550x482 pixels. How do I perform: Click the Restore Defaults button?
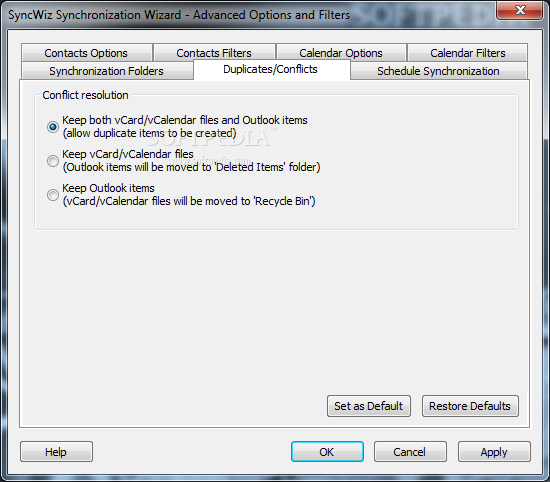point(470,406)
